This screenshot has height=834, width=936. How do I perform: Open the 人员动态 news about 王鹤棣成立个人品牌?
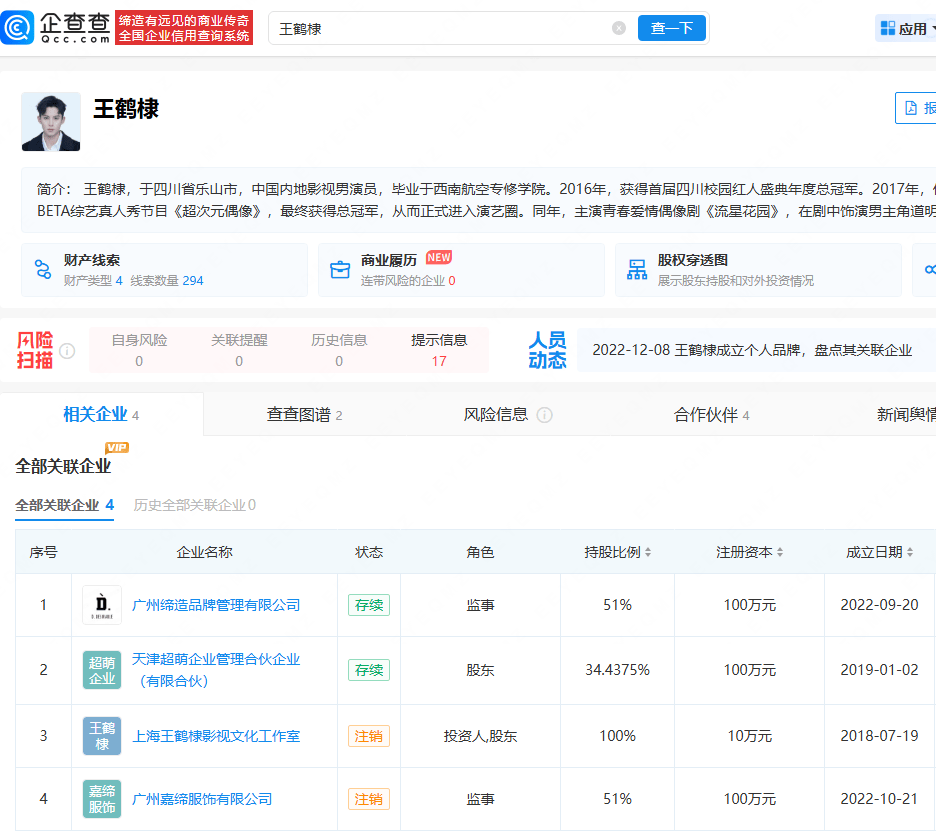tap(752, 350)
